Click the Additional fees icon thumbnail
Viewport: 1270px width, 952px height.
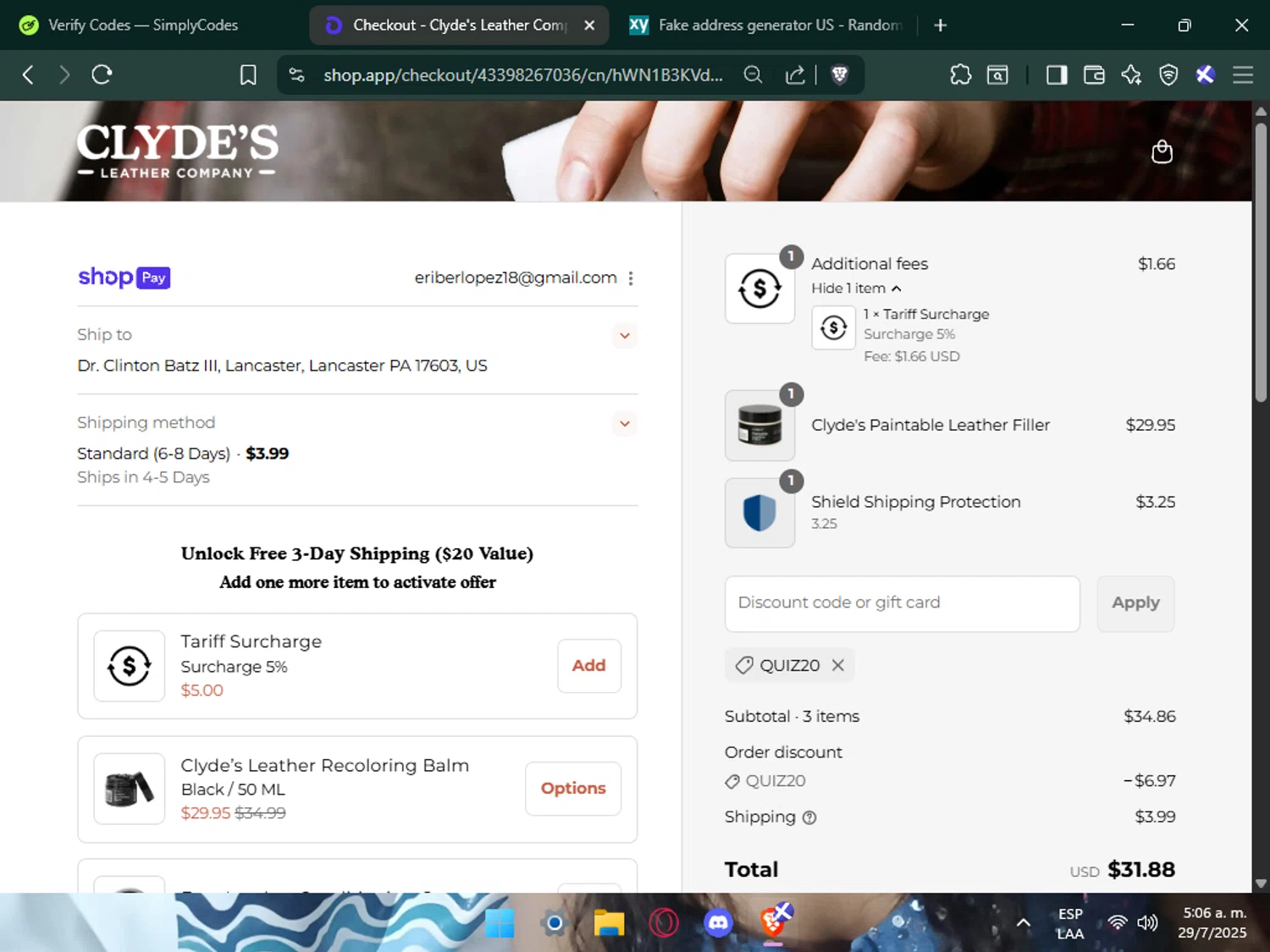(x=760, y=289)
